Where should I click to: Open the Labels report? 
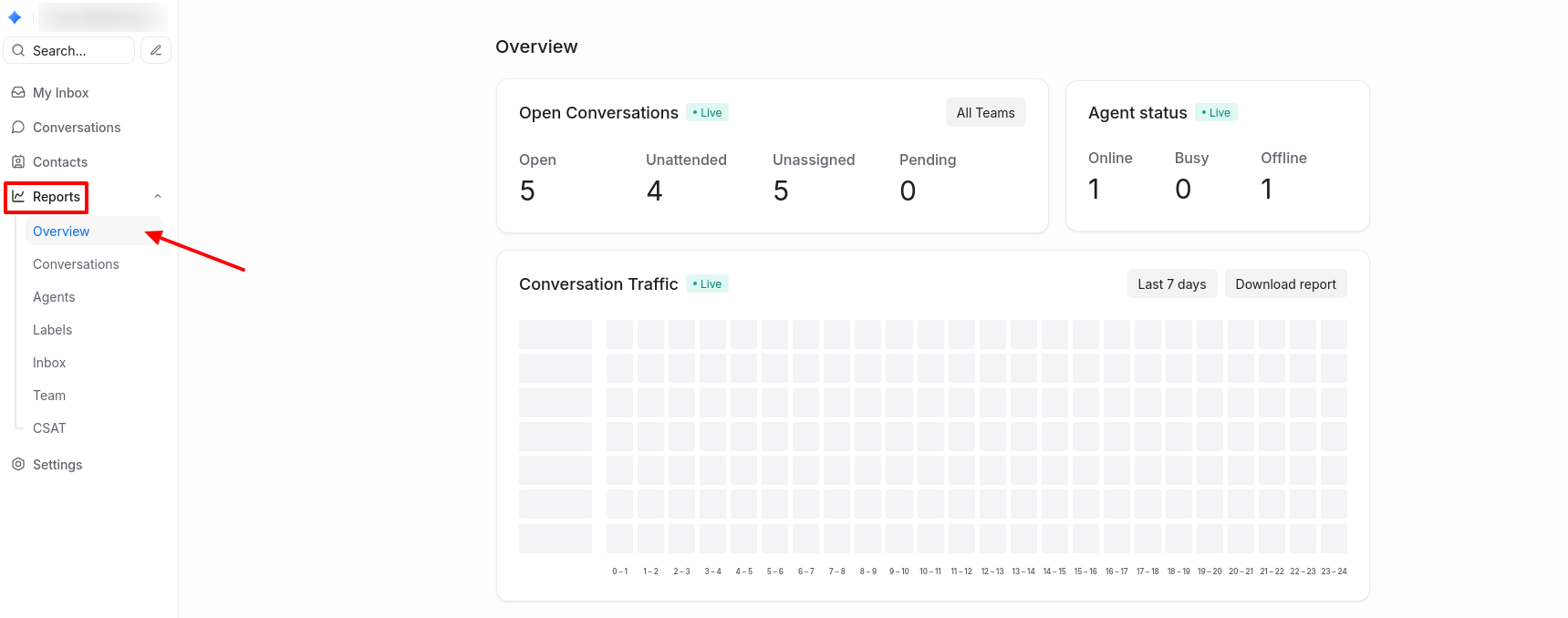[x=52, y=330]
